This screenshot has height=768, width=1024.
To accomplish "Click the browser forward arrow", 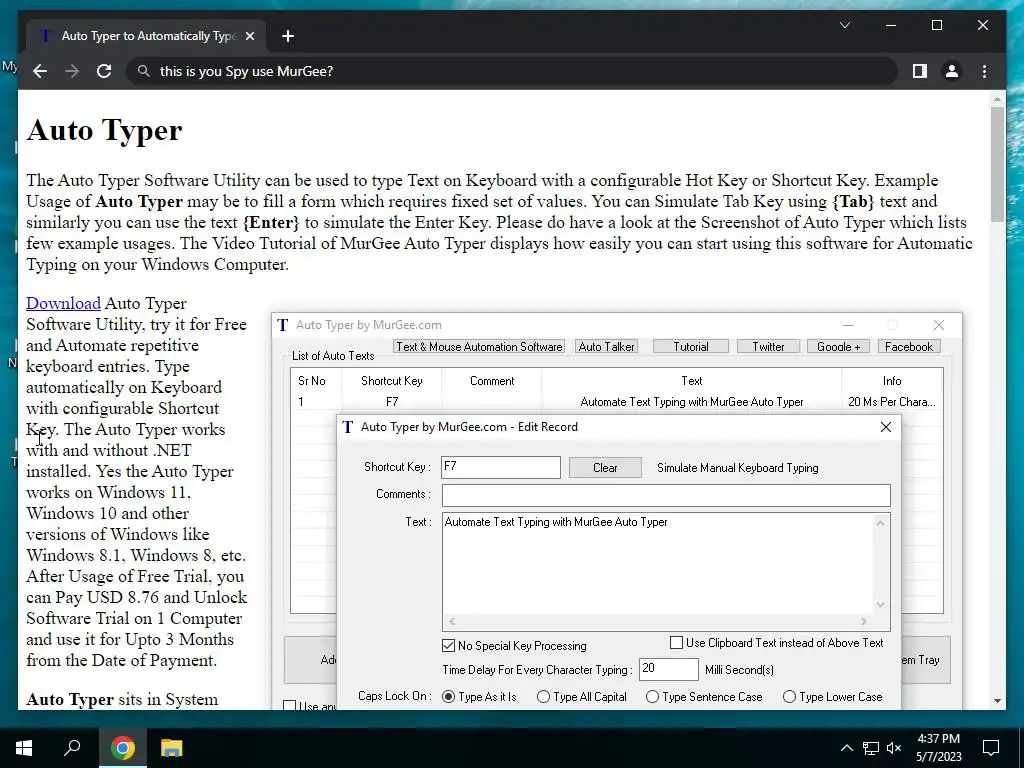I will coord(72,71).
